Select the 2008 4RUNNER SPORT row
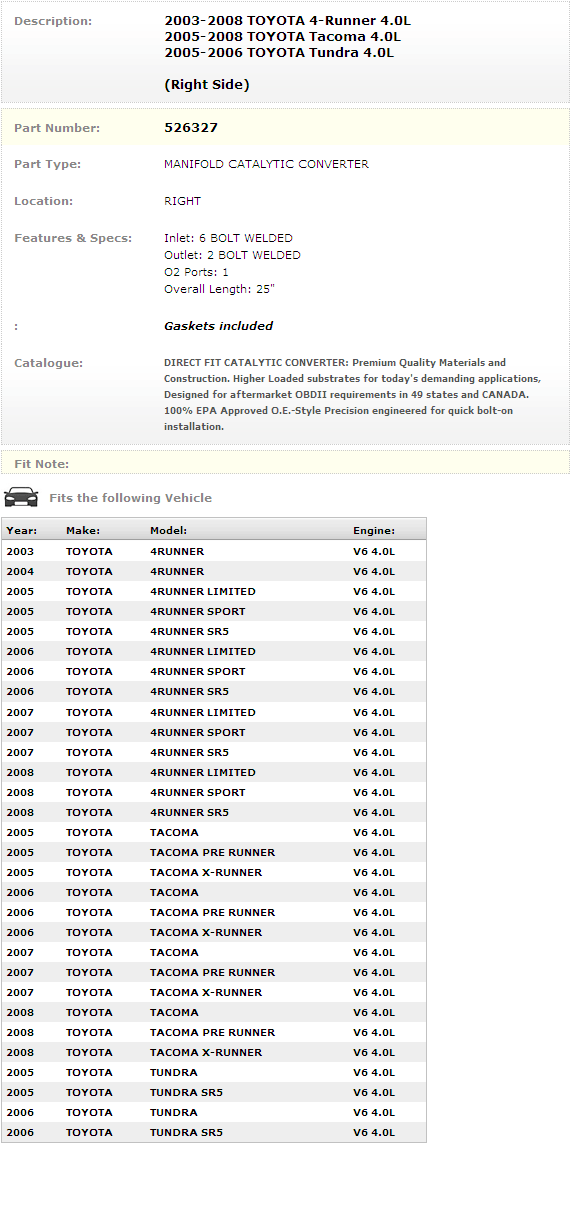The height and width of the screenshot is (1227, 570). (x=214, y=792)
